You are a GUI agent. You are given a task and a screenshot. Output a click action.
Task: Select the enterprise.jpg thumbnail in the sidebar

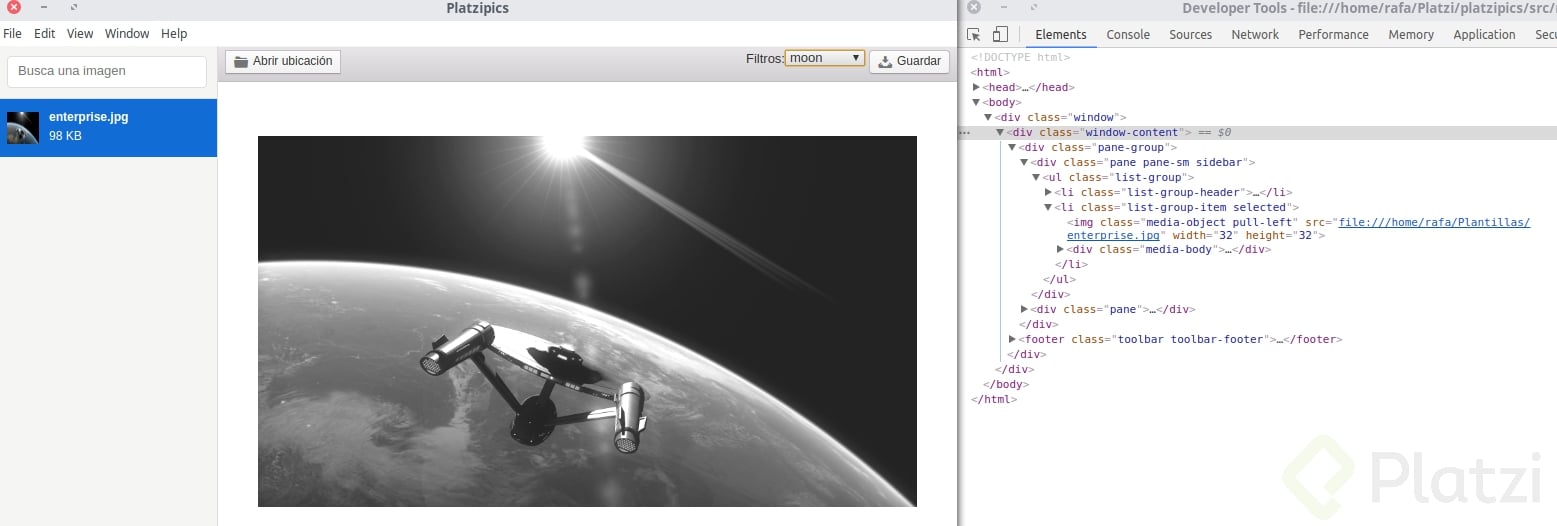tap(23, 128)
